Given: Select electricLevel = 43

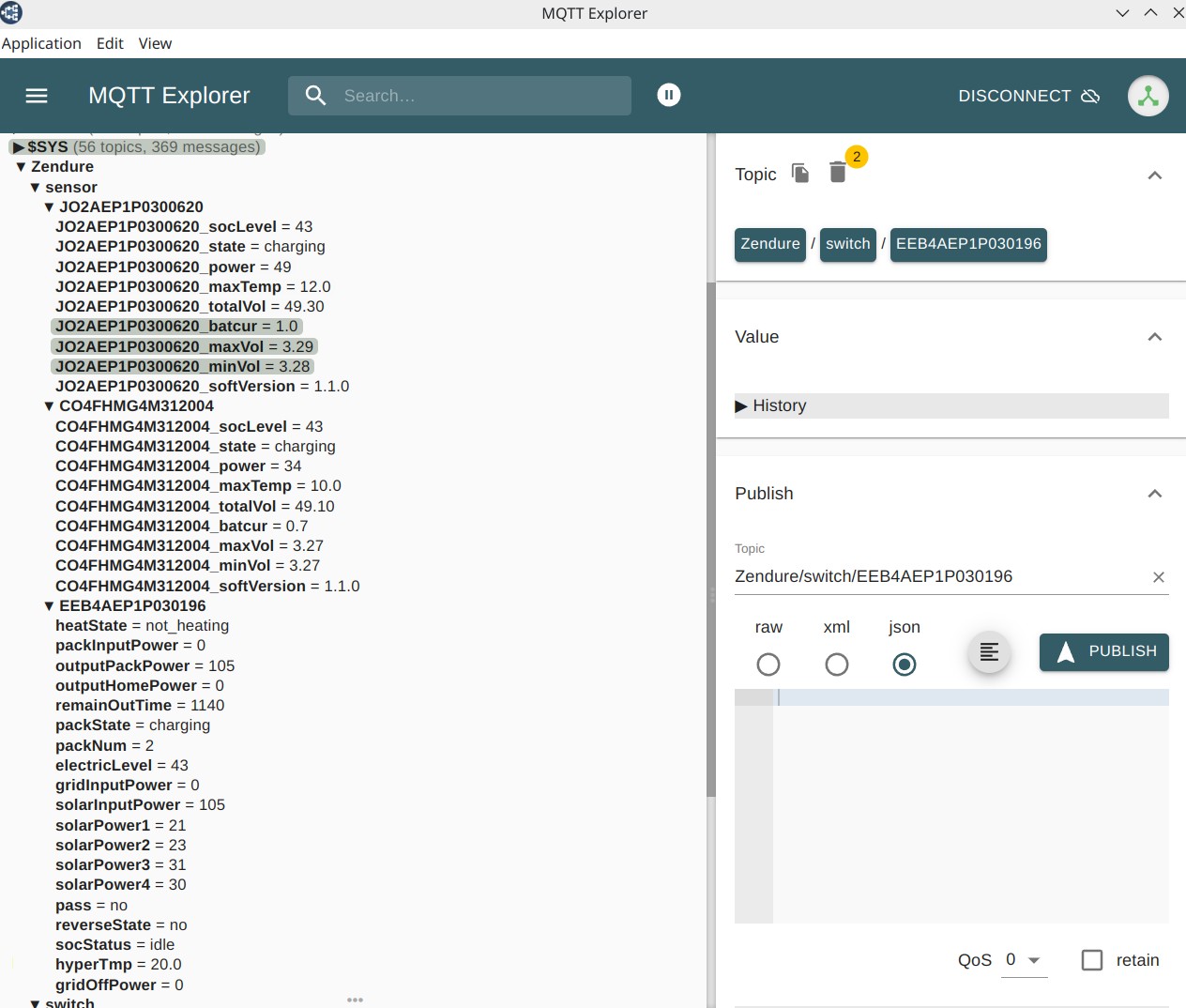Looking at the screenshot, I should tap(122, 766).
